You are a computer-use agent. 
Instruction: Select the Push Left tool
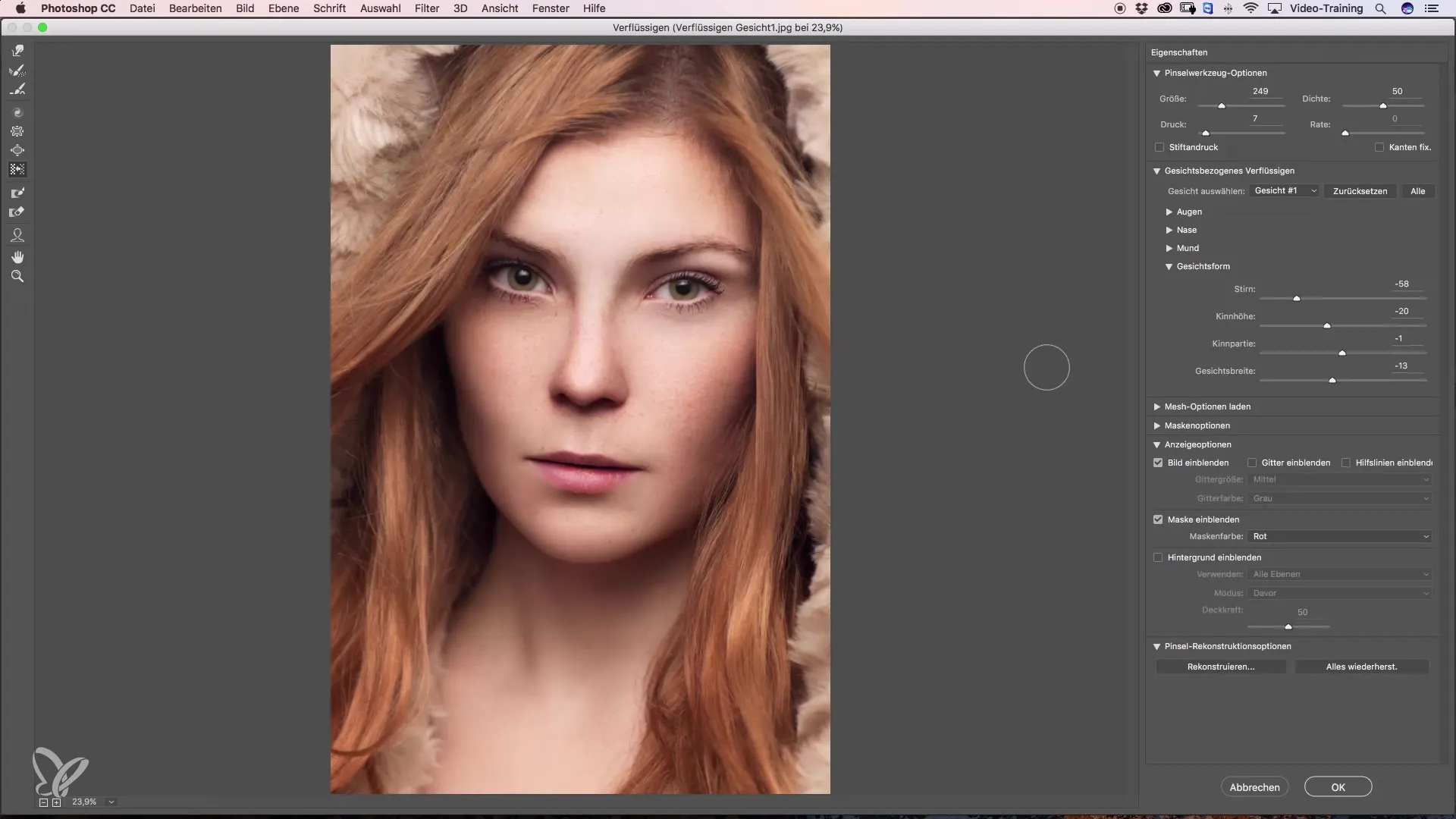pyautogui.click(x=17, y=170)
